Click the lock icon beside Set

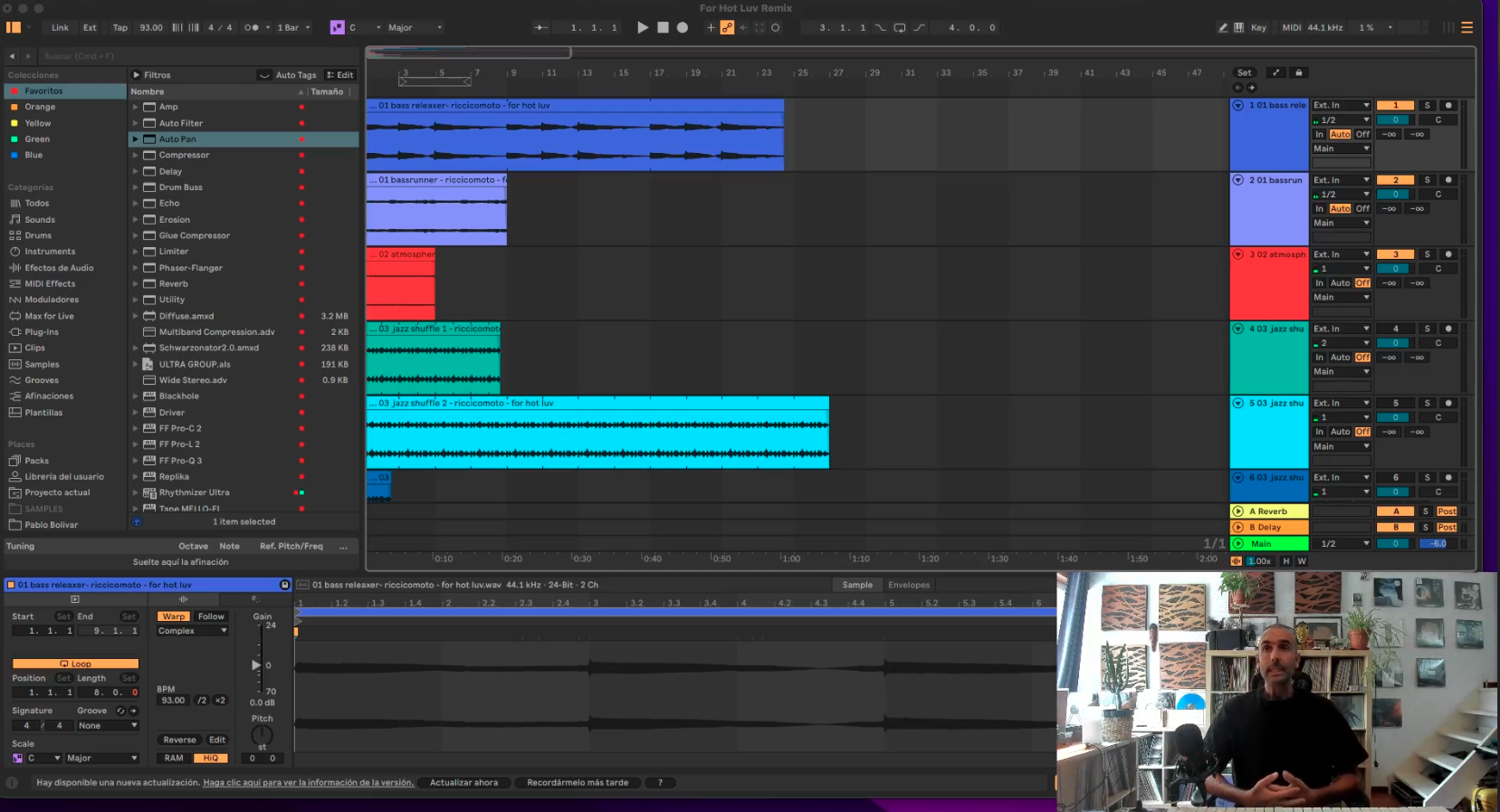(x=1298, y=72)
